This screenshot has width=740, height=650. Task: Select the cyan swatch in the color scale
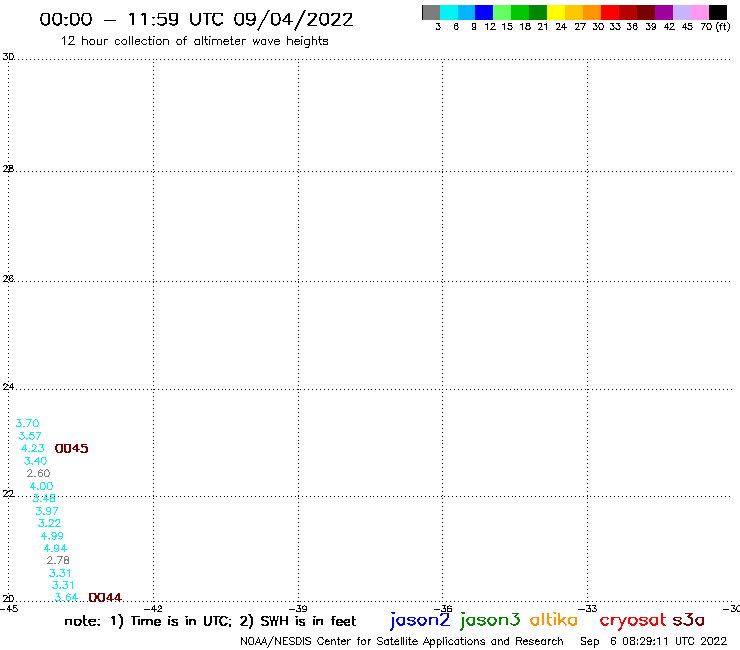[x=449, y=12]
